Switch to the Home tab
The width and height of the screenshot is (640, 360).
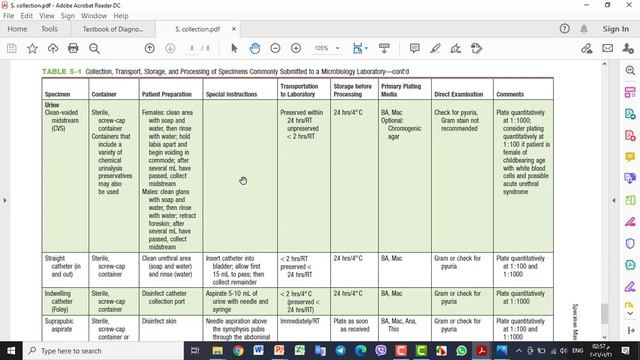pos(17,29)
